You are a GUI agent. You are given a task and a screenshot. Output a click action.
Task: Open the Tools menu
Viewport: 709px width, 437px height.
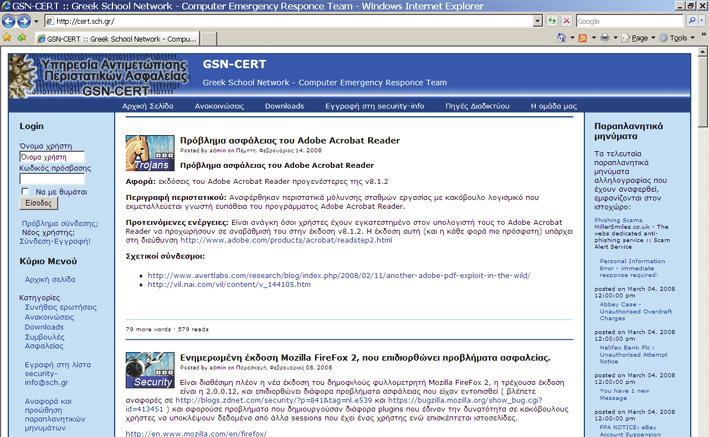677,38
